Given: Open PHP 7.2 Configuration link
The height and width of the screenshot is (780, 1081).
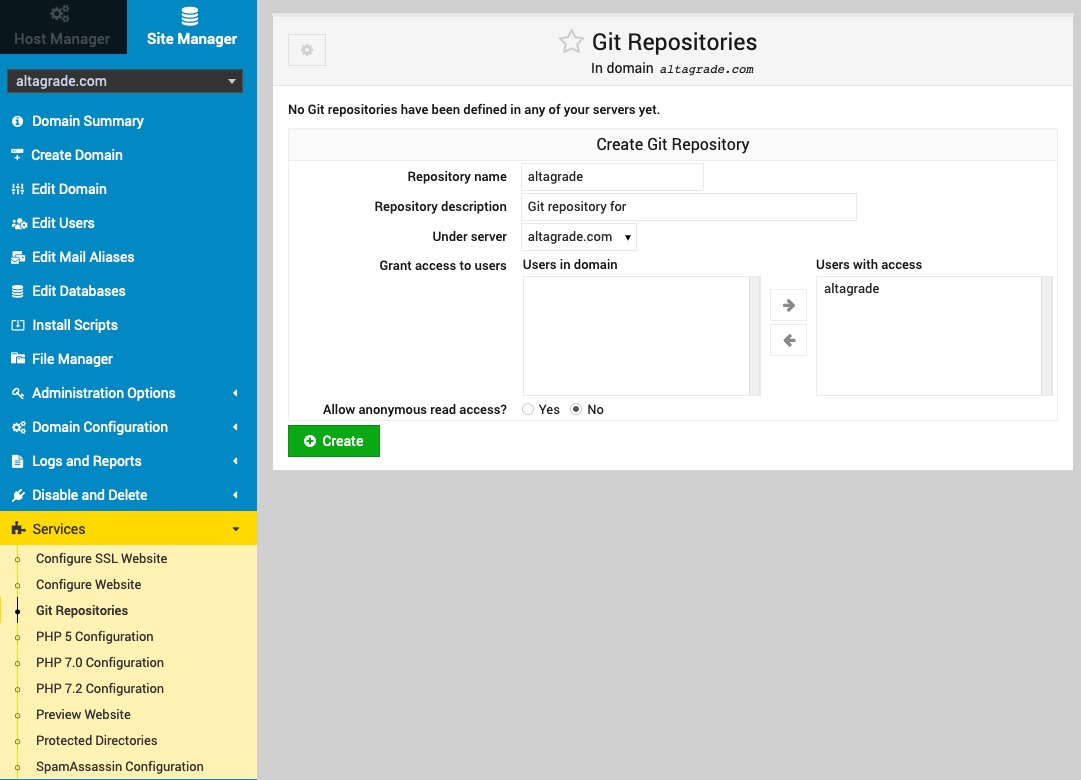Looking at the screenshot, I should (100, 689).
